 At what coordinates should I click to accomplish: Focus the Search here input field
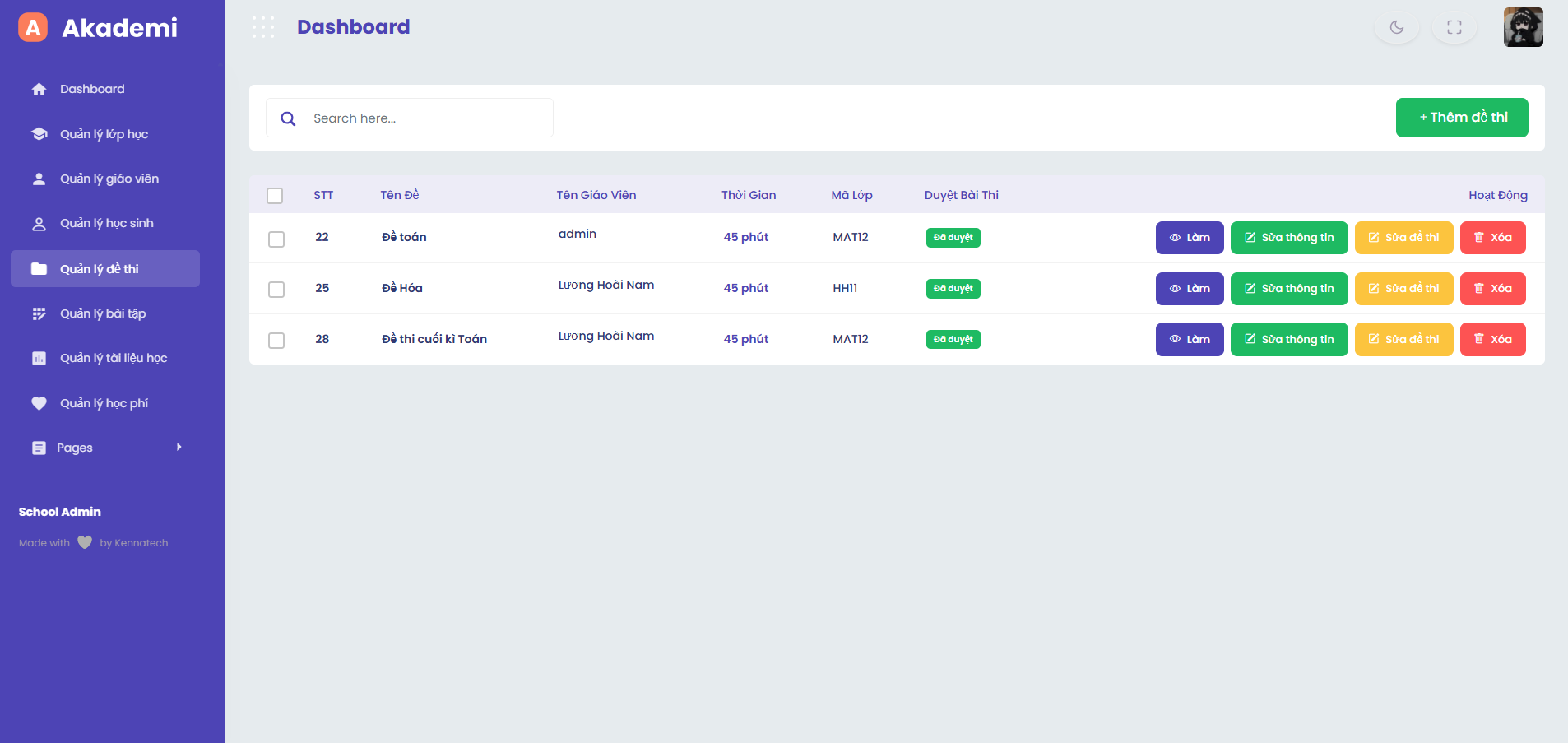pyautogui.click(x=428, y=118)
